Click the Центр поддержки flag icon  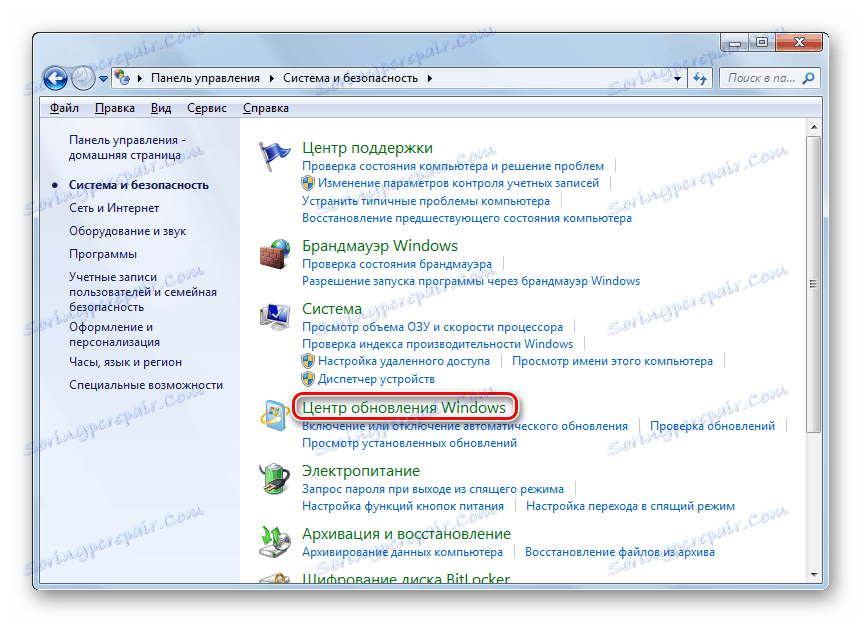tap(274, 156)
